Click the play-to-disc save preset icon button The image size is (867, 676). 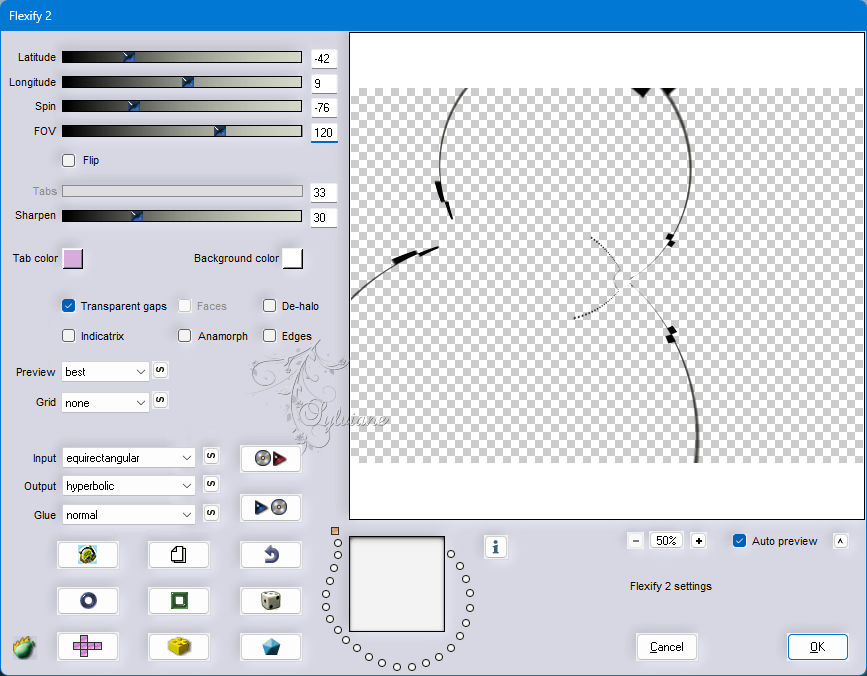click(270, 507)
